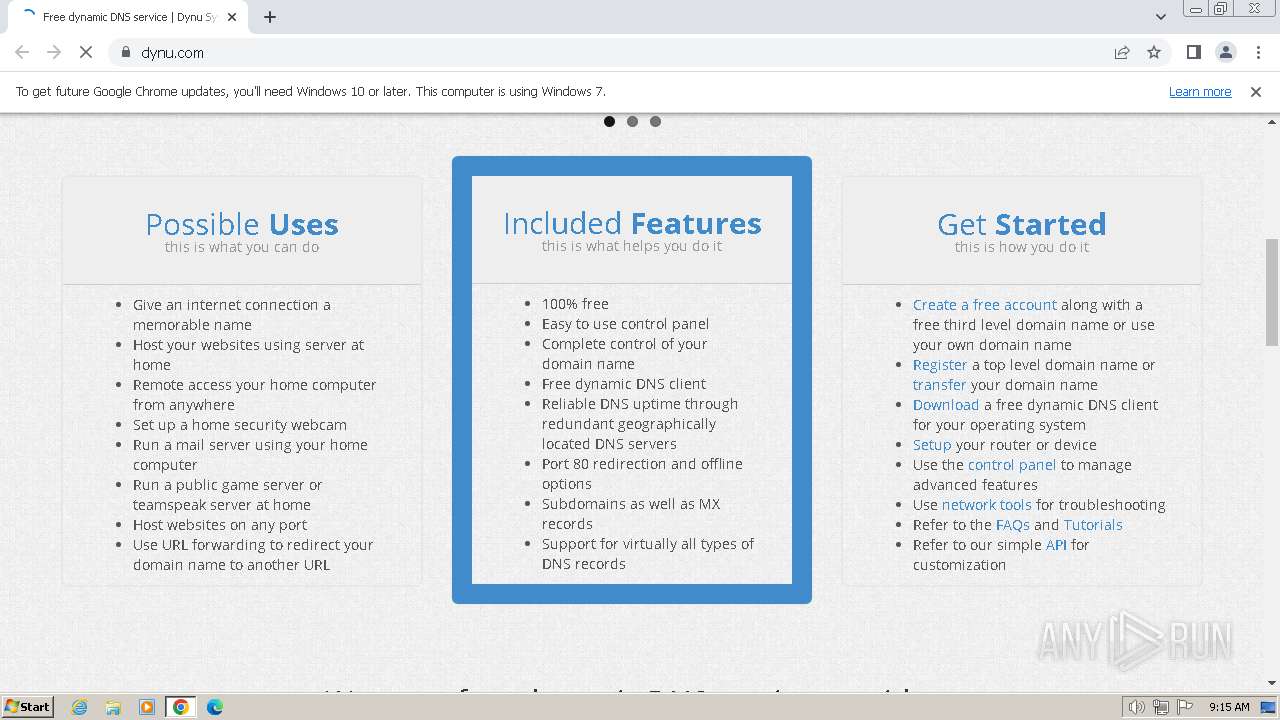Select the second carousel dot
Screen dimensions: 1280x720
click(632, 121)
